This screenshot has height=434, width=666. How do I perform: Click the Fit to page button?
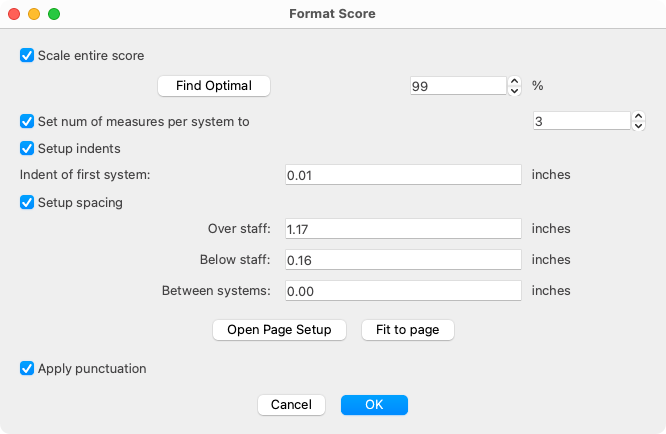408,330
